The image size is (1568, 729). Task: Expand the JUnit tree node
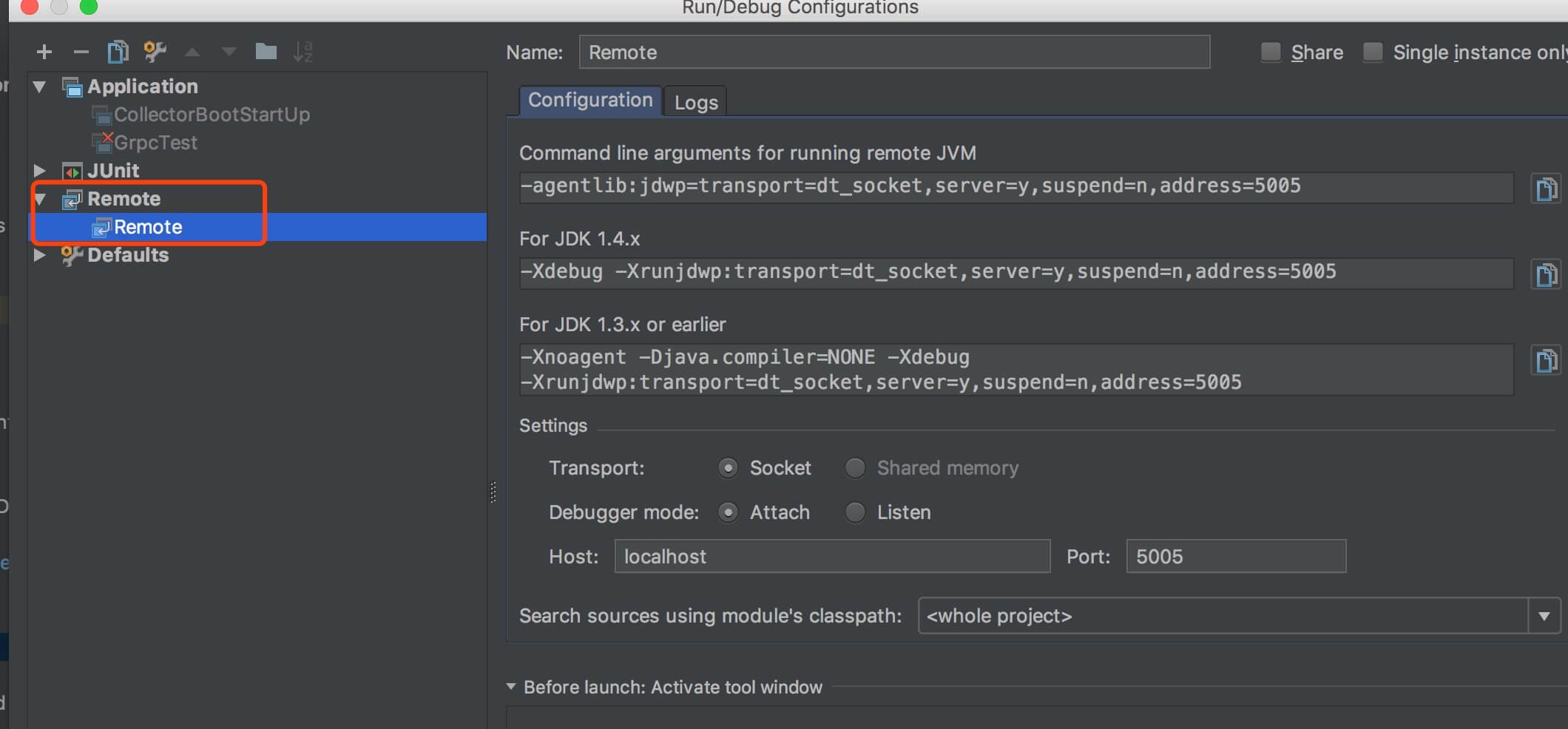click(x=40, y=171)
